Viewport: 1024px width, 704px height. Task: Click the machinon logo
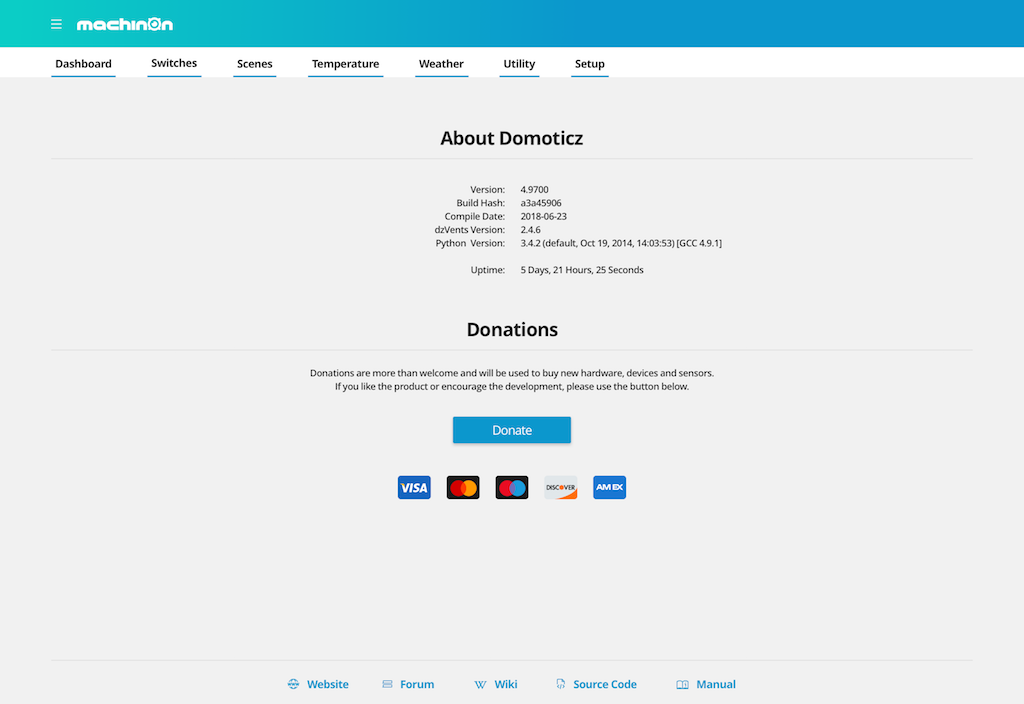[x=125, y=24]
